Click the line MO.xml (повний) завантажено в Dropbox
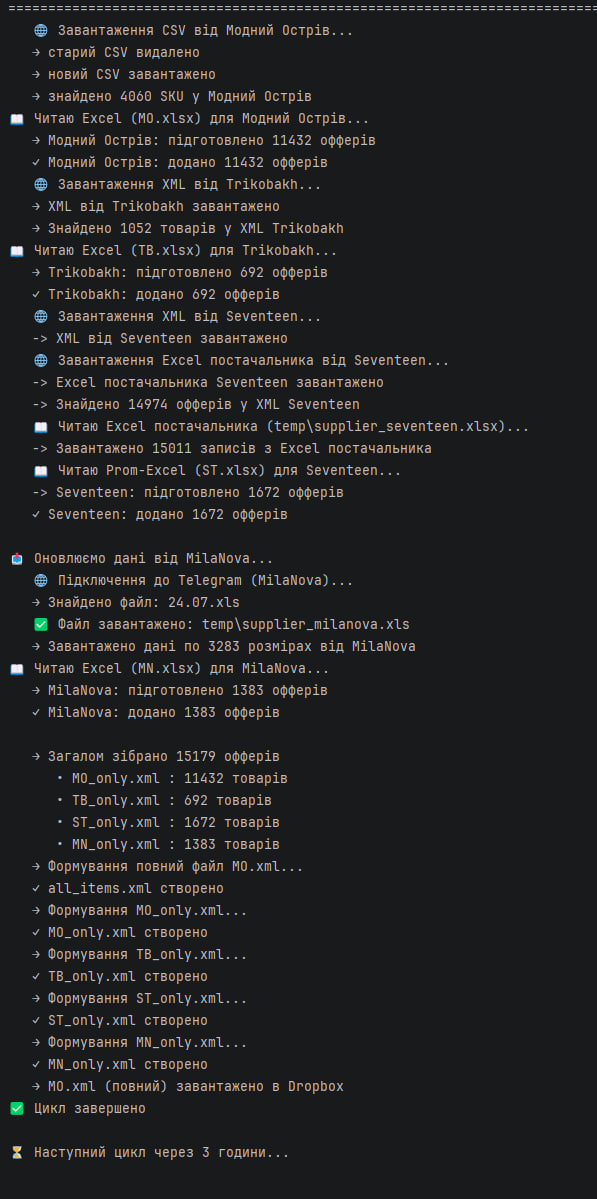The image size is (597, 1199). point(188,1087)
